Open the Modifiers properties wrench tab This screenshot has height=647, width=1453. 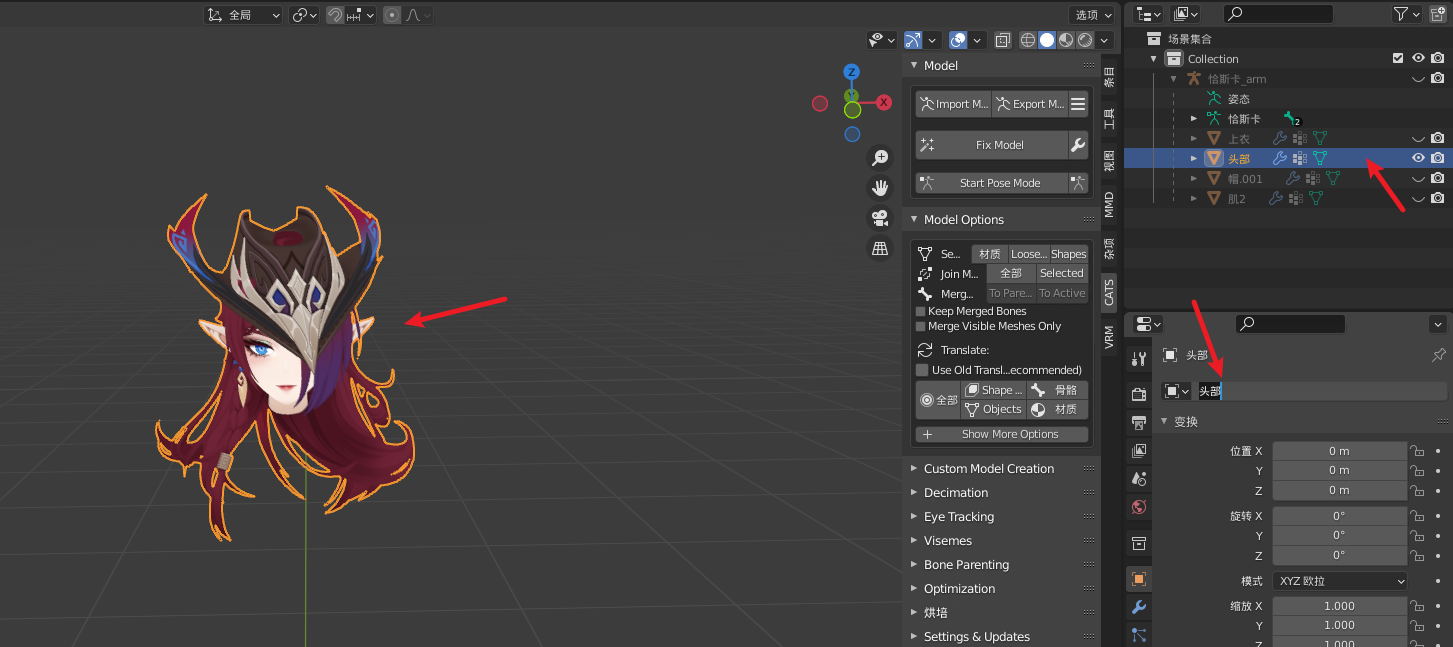tap(1138, 607)
